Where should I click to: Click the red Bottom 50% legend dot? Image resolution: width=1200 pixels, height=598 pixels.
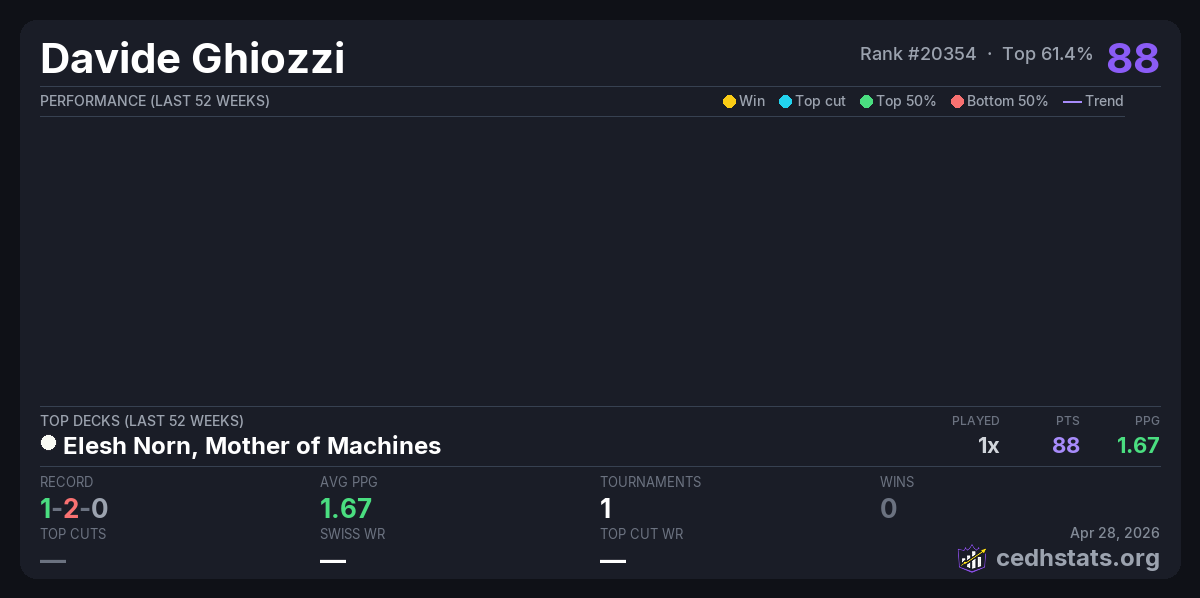(957, 101)
